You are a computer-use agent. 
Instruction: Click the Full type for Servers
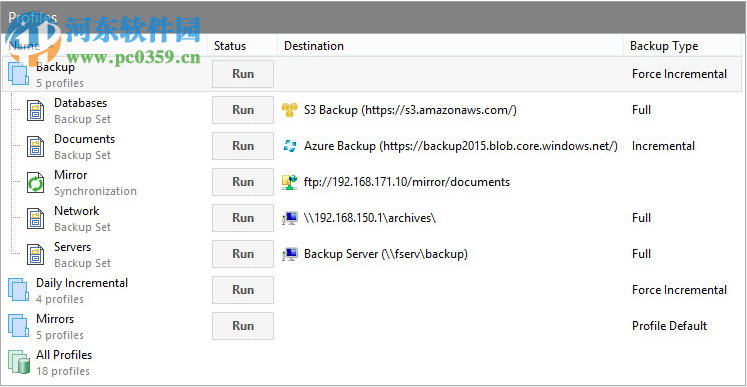641,254
